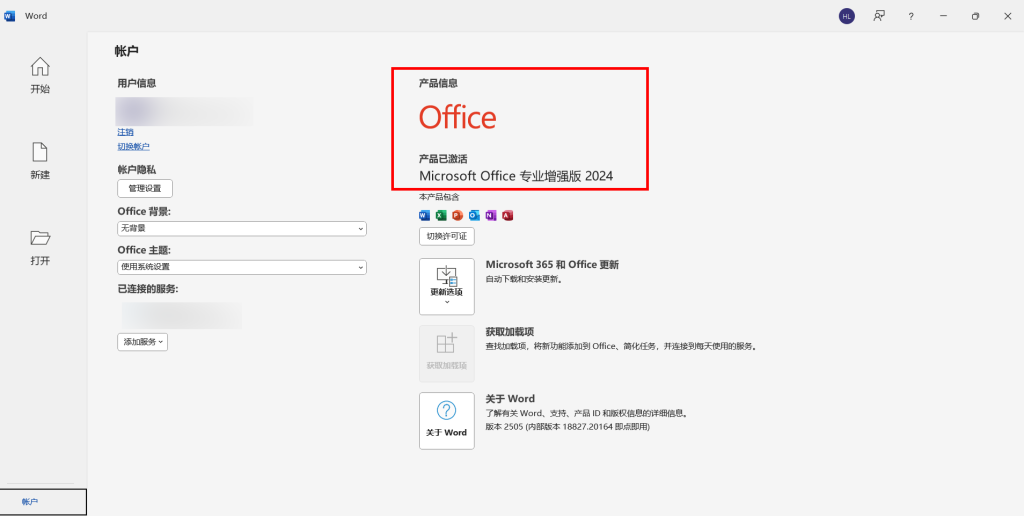Expand the Office 主题 dropdown
This screenshot has height=516, width=1024.
click(x=242, y=267)
